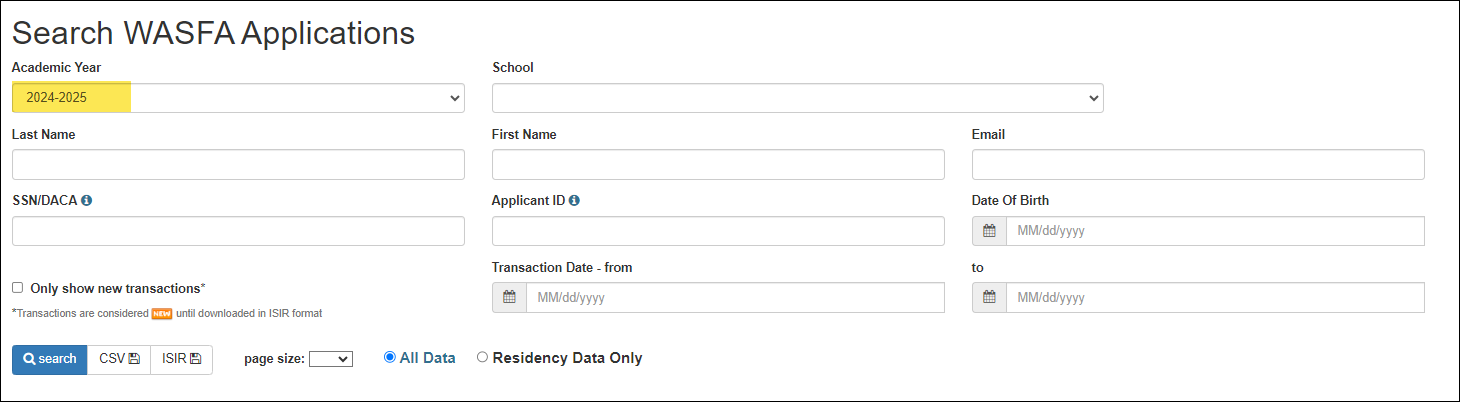Click into the Email field
This screenshot has height=402, width=1460.
pyautogui.click(x=1198, y=165)
